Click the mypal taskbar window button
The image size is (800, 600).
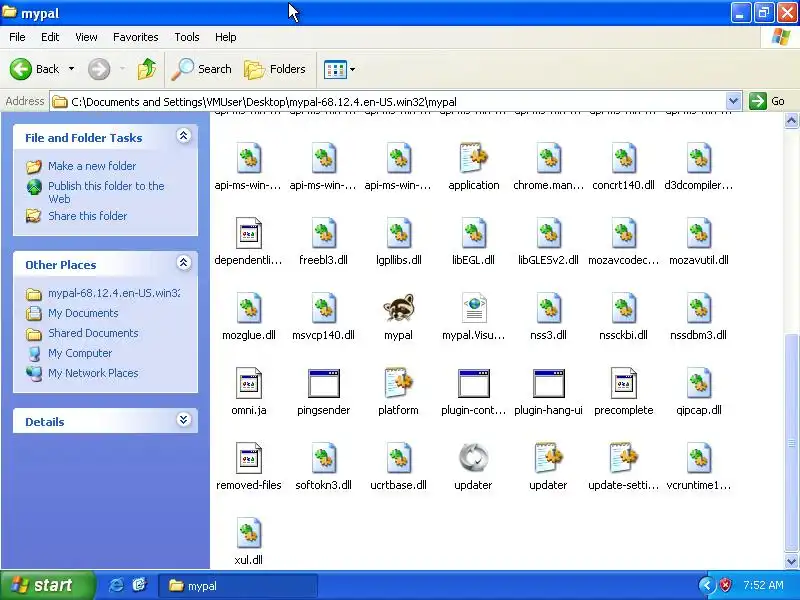pos(238,586)
